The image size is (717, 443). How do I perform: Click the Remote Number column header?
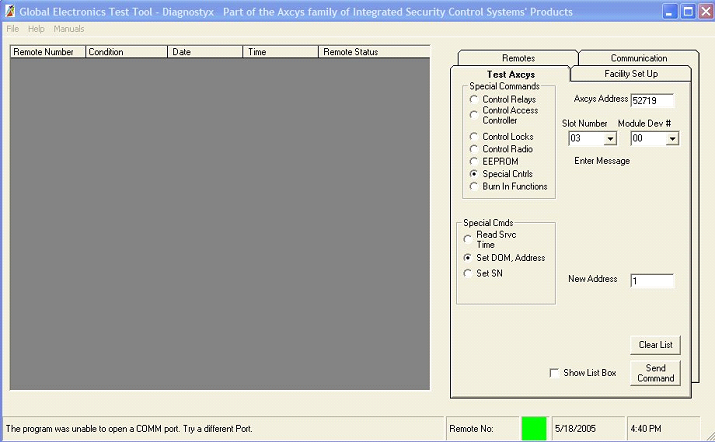point(48,52)
